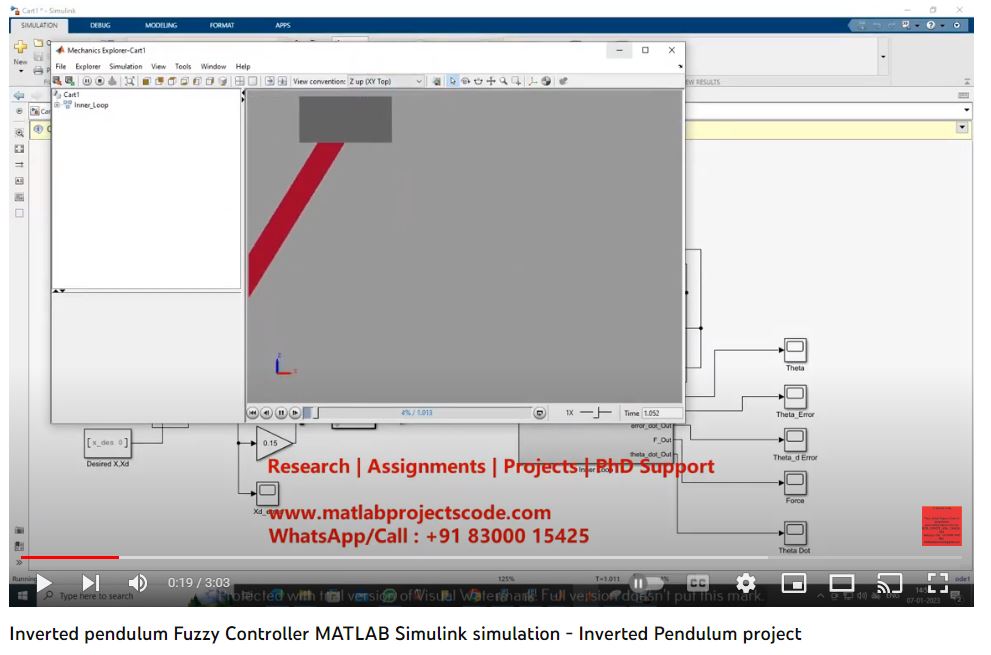Open the Simulation menu in Mechanics Explorer

pyautogui.click(x=126, y=66)
